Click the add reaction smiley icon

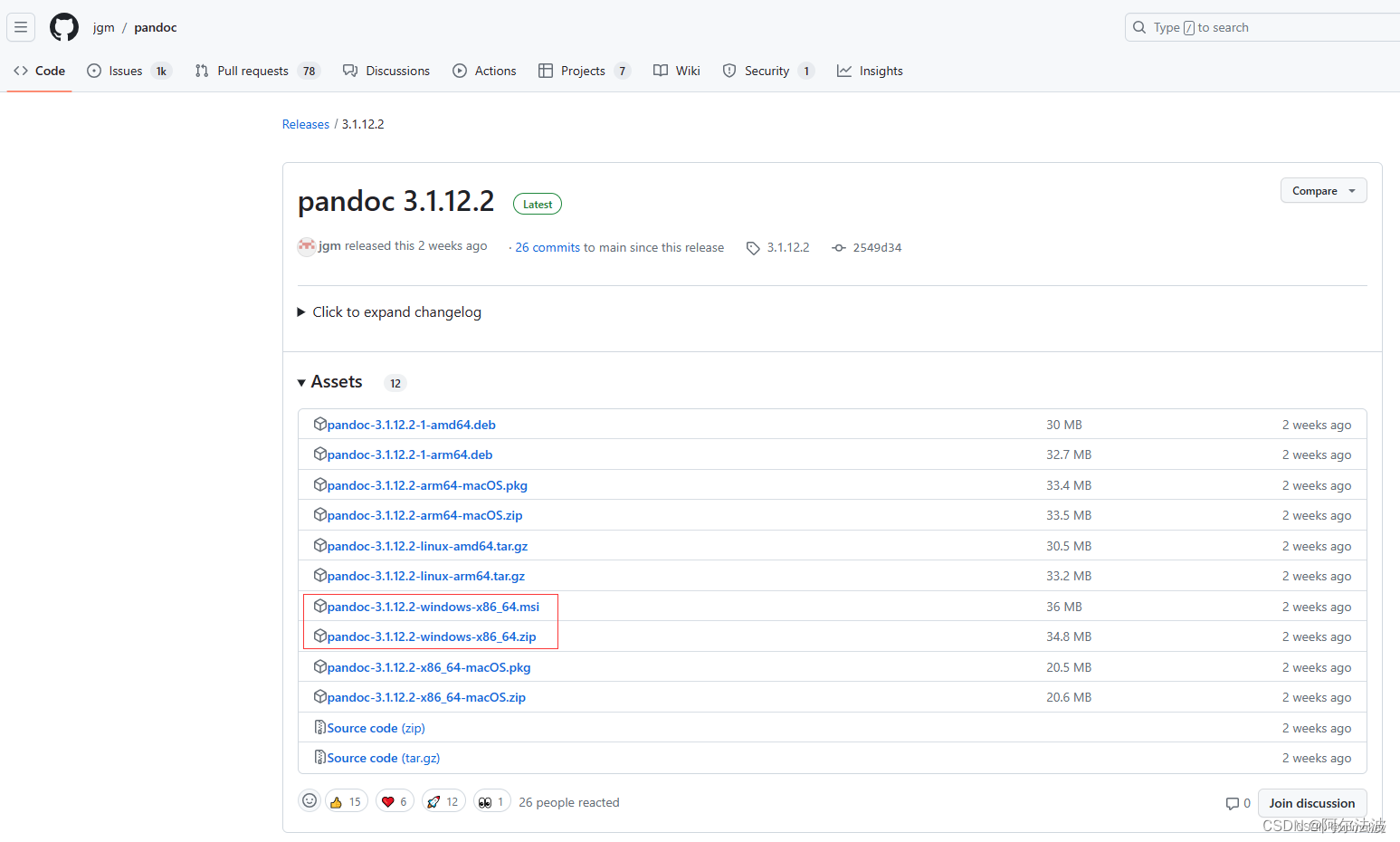tap(310, 800)
